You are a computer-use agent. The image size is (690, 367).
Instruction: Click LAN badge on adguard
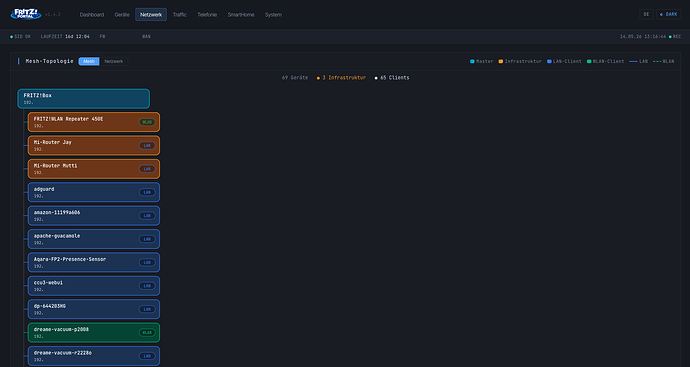(147, 192)
